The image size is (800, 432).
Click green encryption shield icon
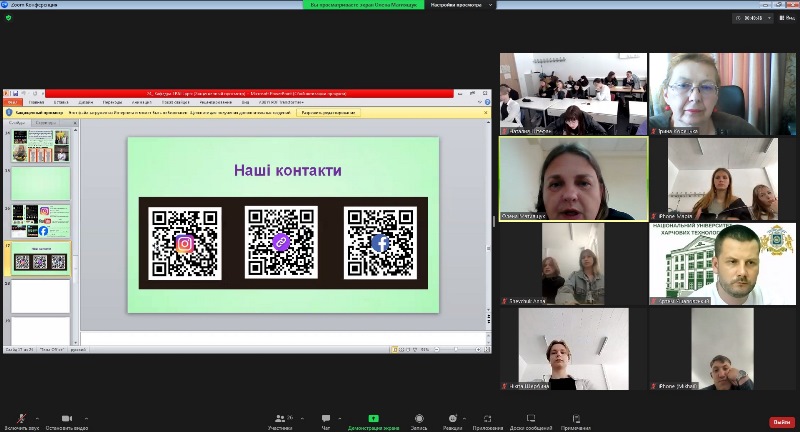[8, 18]
